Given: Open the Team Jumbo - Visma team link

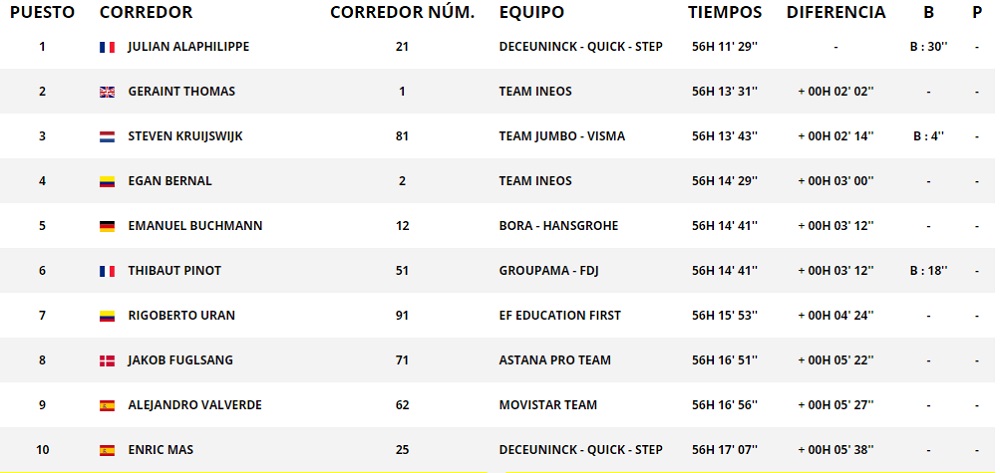Looking at the screenshot, I should coord(561,137).
